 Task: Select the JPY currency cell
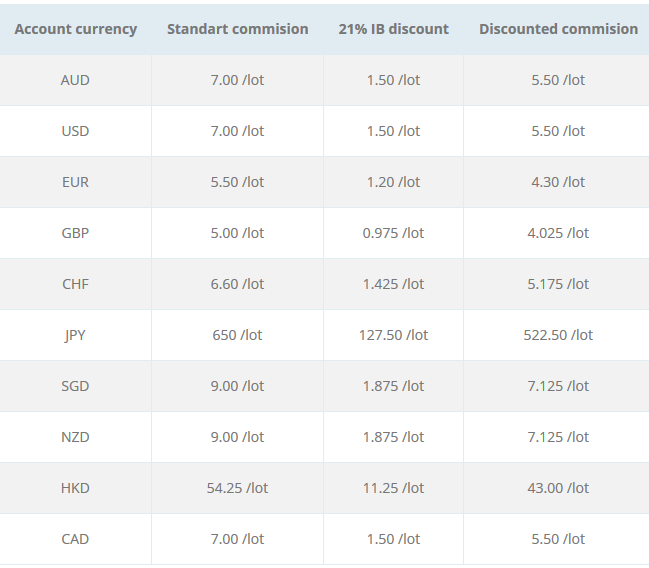click(x=75, y=335)
